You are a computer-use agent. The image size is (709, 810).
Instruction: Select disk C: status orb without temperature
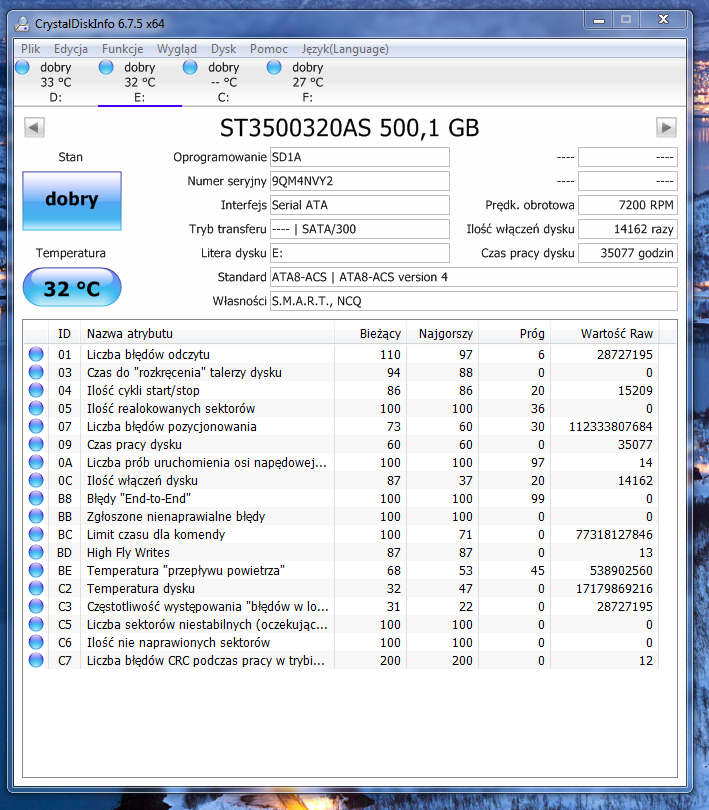coord(190,67)
